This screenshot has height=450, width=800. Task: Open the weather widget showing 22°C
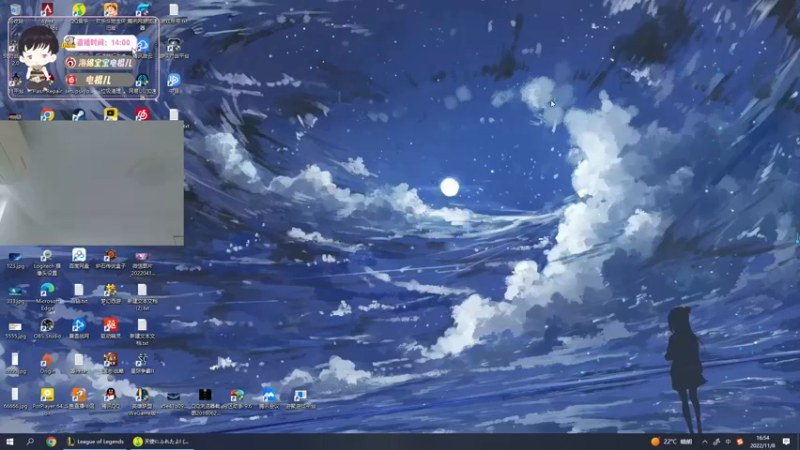click(x=672, y=441)
